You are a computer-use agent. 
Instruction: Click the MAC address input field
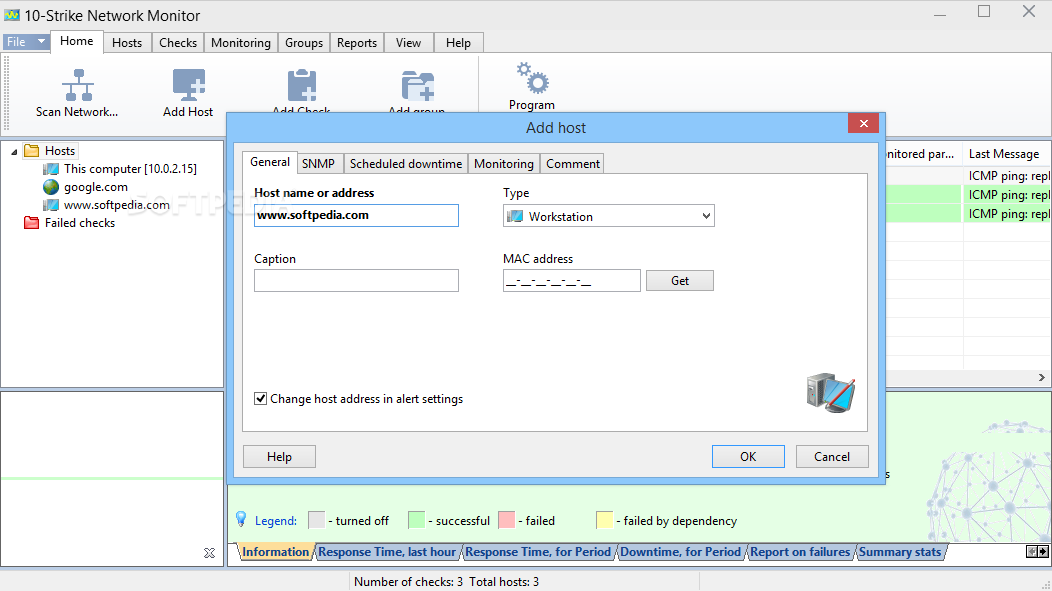(572, 280)
